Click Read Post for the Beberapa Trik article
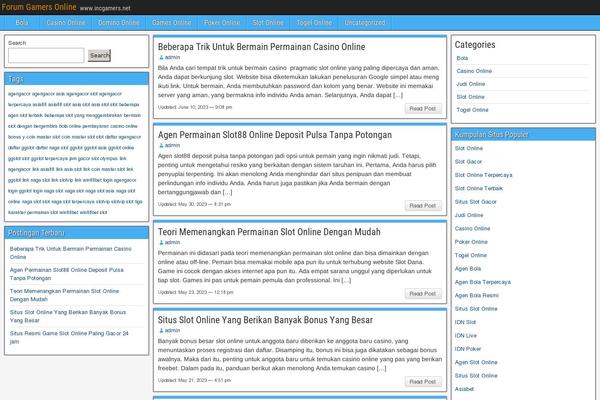 coord(423,108)
